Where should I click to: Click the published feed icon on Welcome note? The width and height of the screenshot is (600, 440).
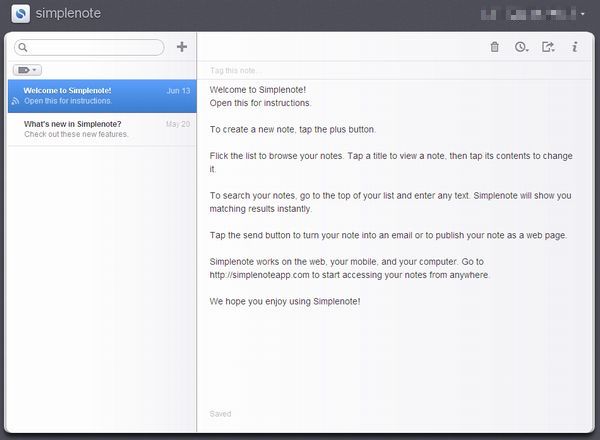point(15,101)
